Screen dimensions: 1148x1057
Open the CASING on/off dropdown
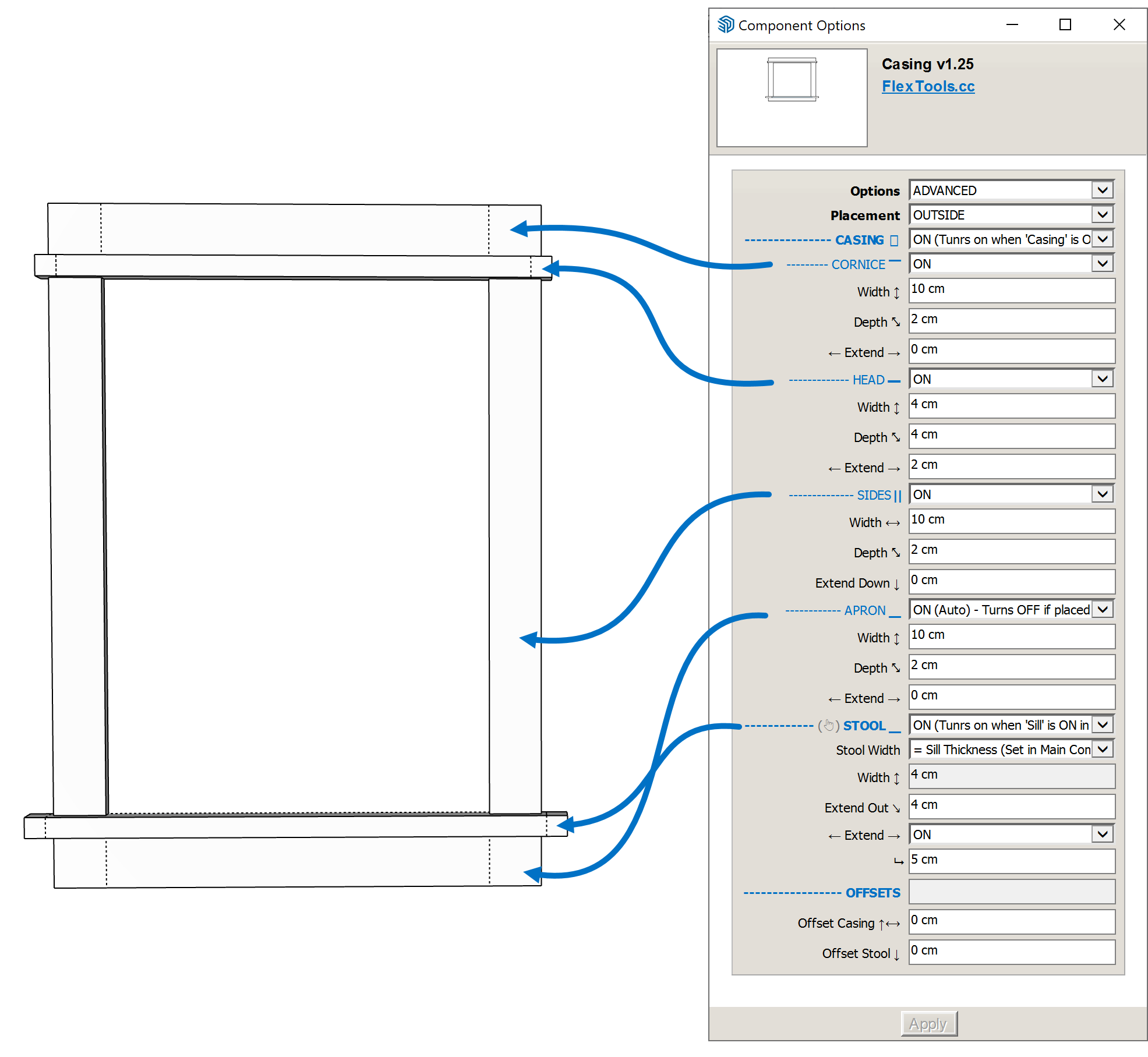click(x=1011, y=239)
